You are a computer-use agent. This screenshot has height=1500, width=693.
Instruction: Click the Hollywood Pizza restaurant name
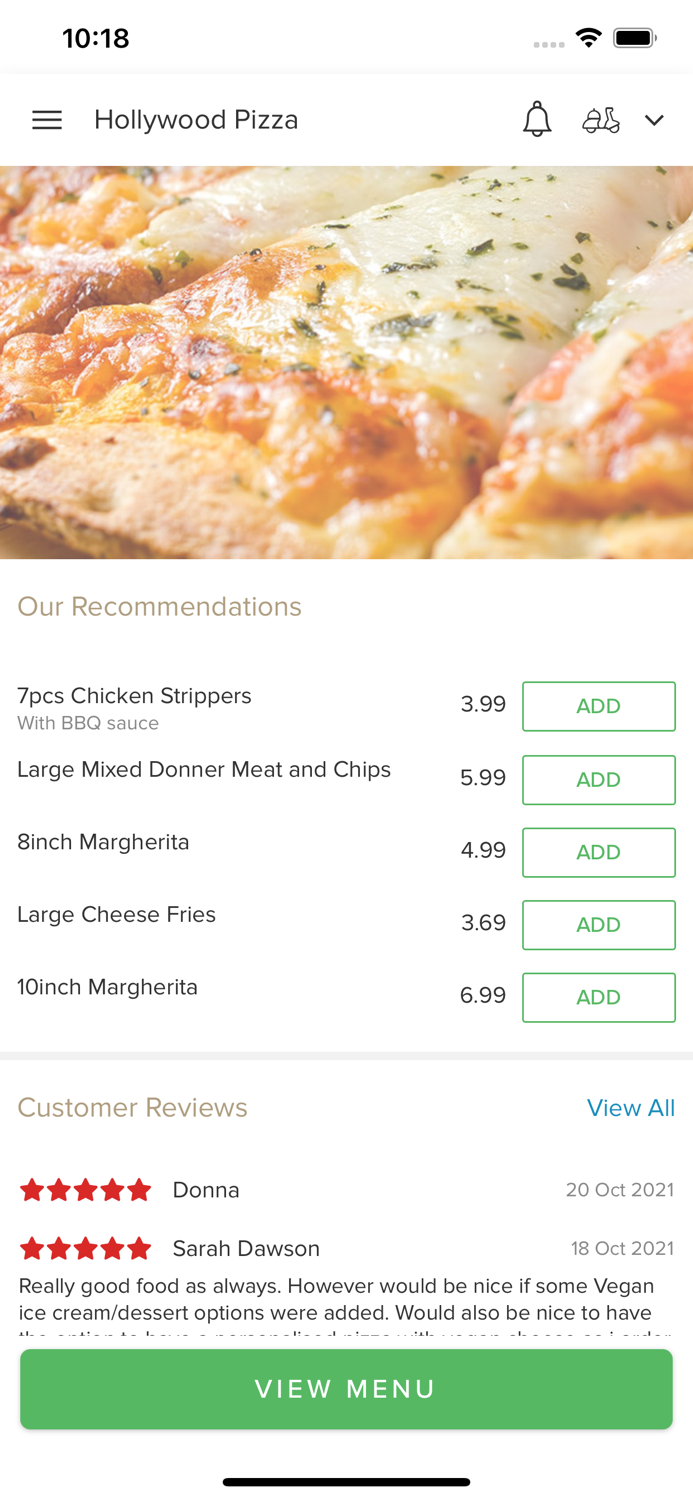coord(195,119)
